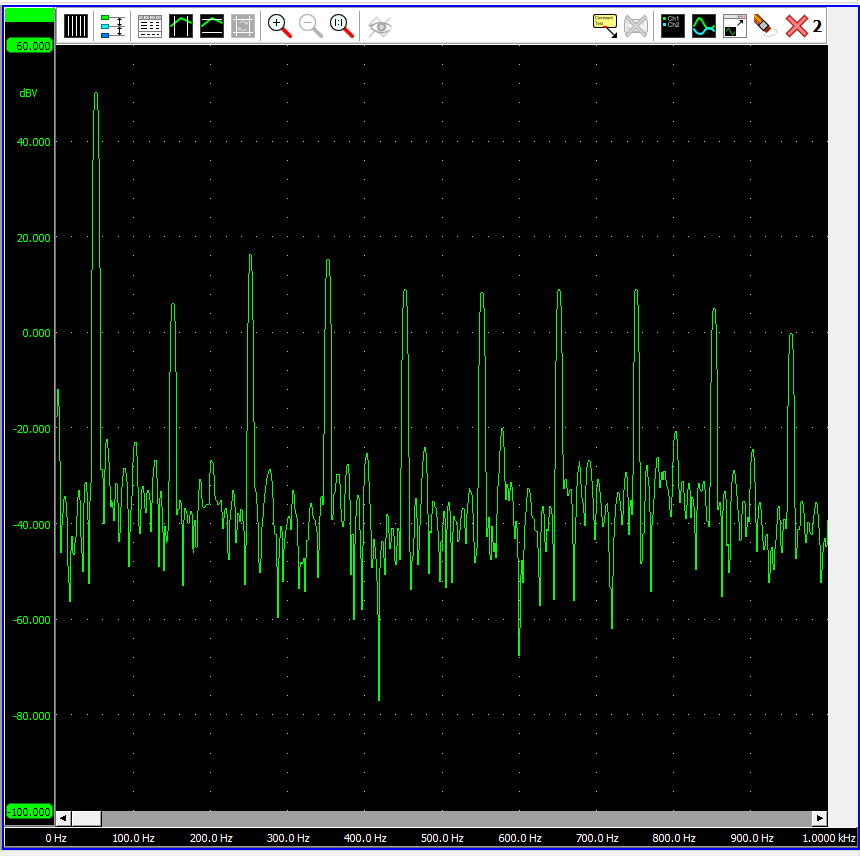Select the peak marker graph icon
The image size is (860, 856).
point(181,26)
